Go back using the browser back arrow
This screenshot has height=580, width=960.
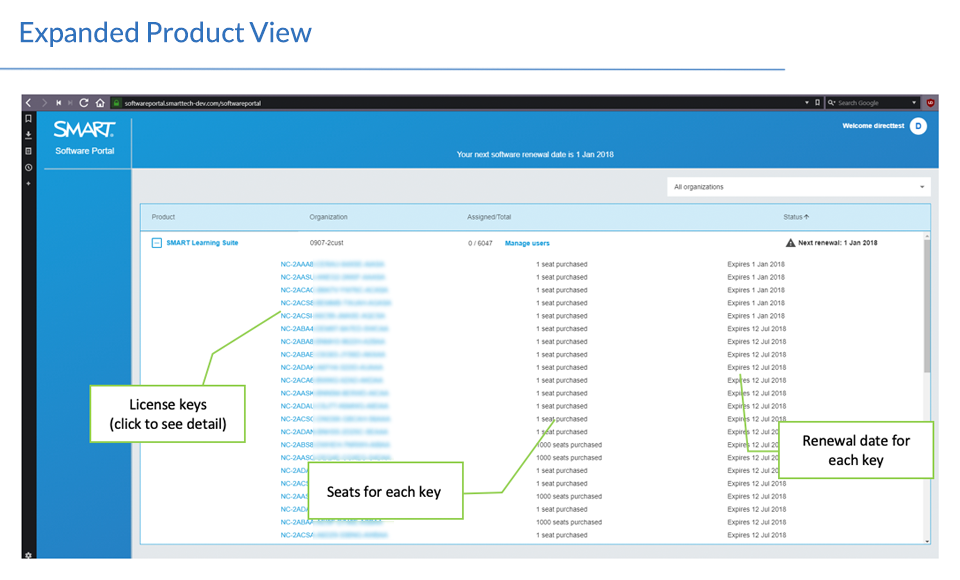point(28,102)
